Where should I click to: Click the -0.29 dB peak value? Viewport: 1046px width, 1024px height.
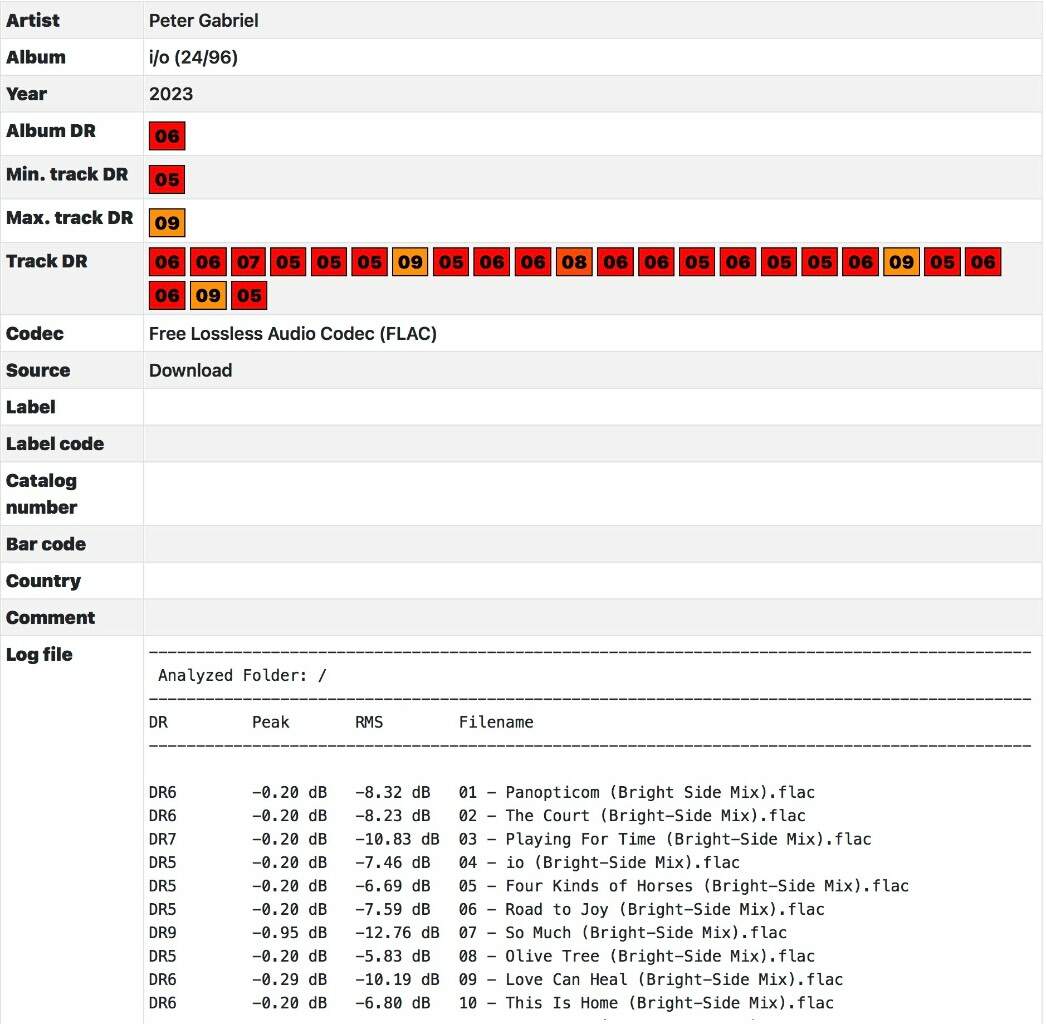click(x=290, y=979)
